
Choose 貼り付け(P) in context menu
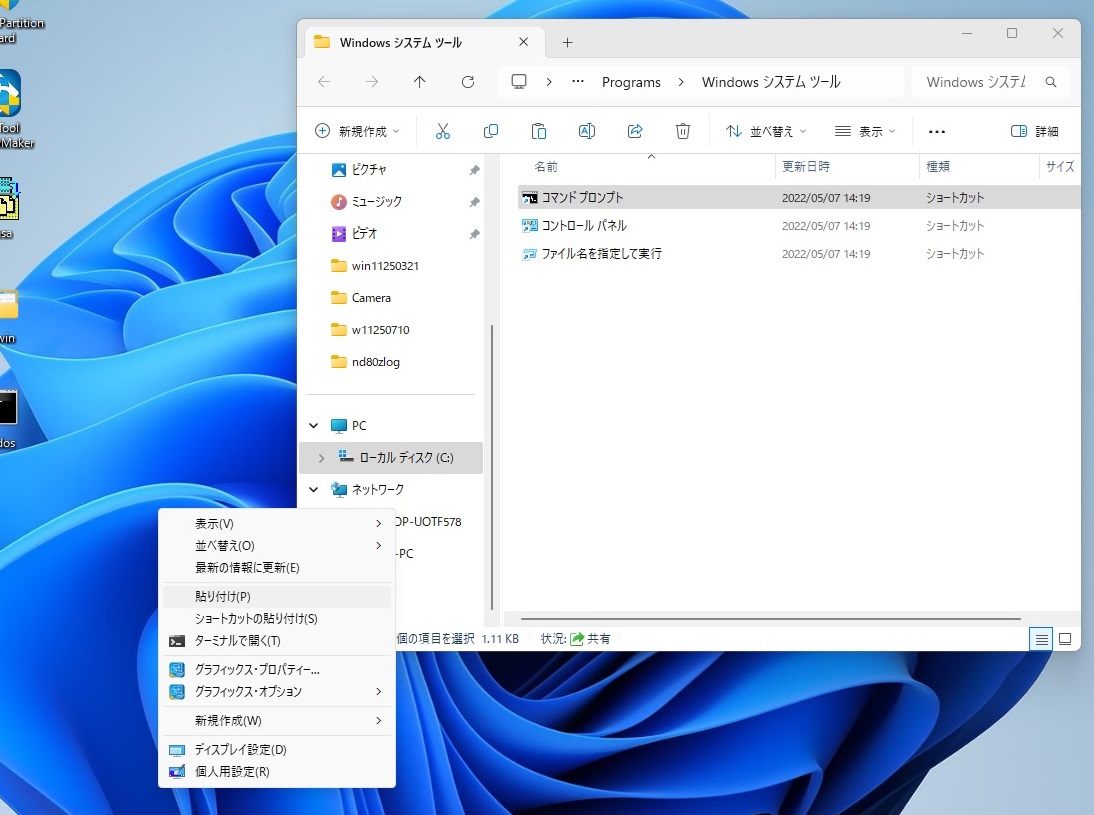pos(277,597)
